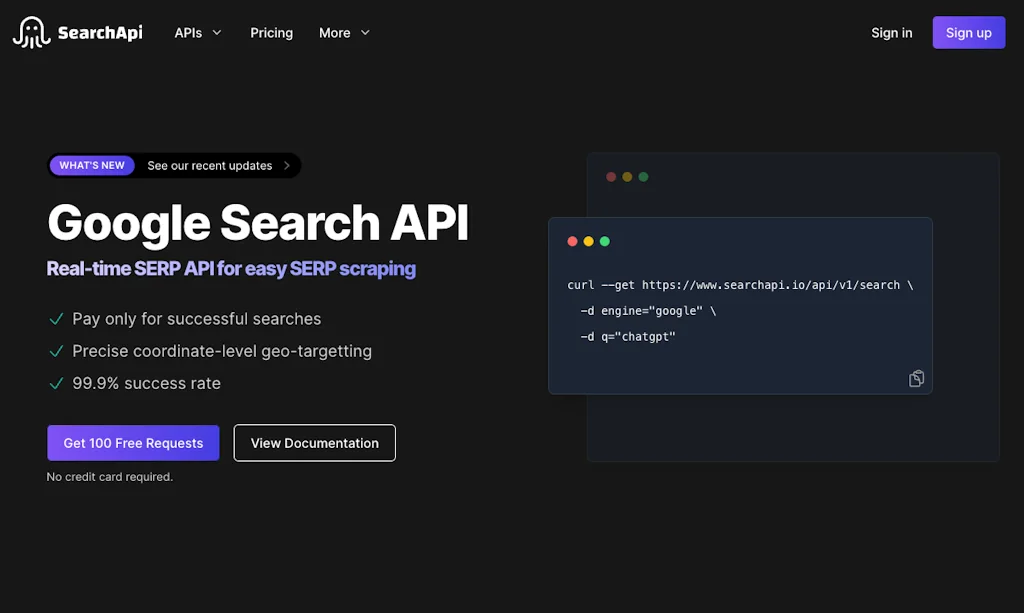Click the yellow dot on front code window

tap(588, 241)
